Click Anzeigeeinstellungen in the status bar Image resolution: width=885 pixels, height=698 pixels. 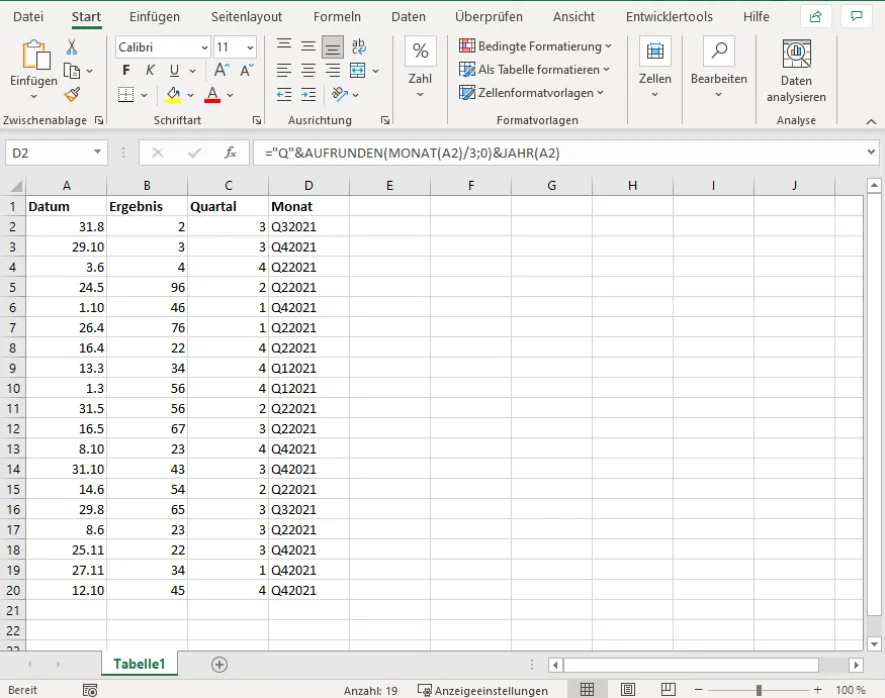point(483,690)
